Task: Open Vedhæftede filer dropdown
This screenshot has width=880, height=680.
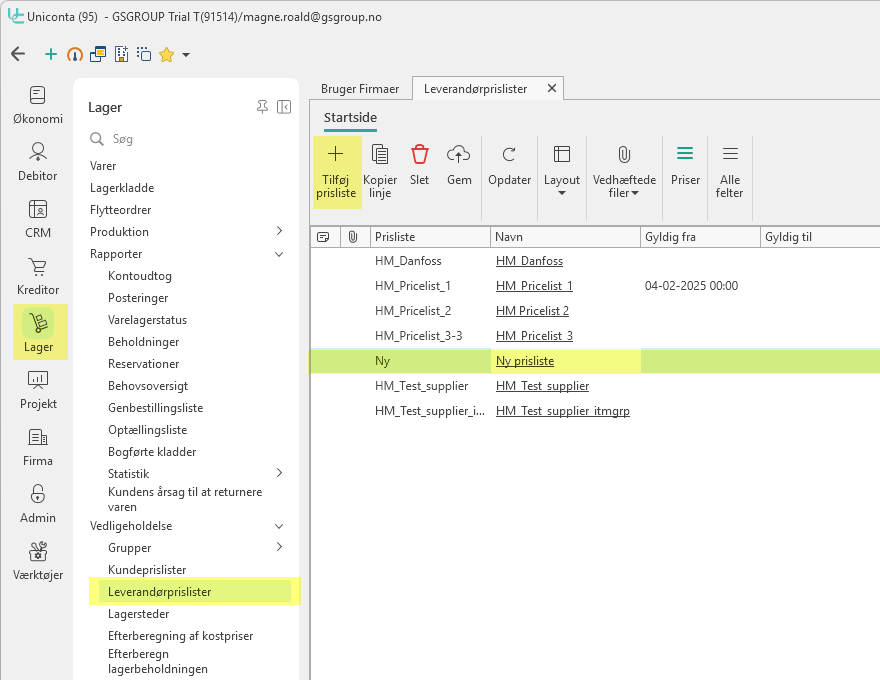Action: point(624,172)
